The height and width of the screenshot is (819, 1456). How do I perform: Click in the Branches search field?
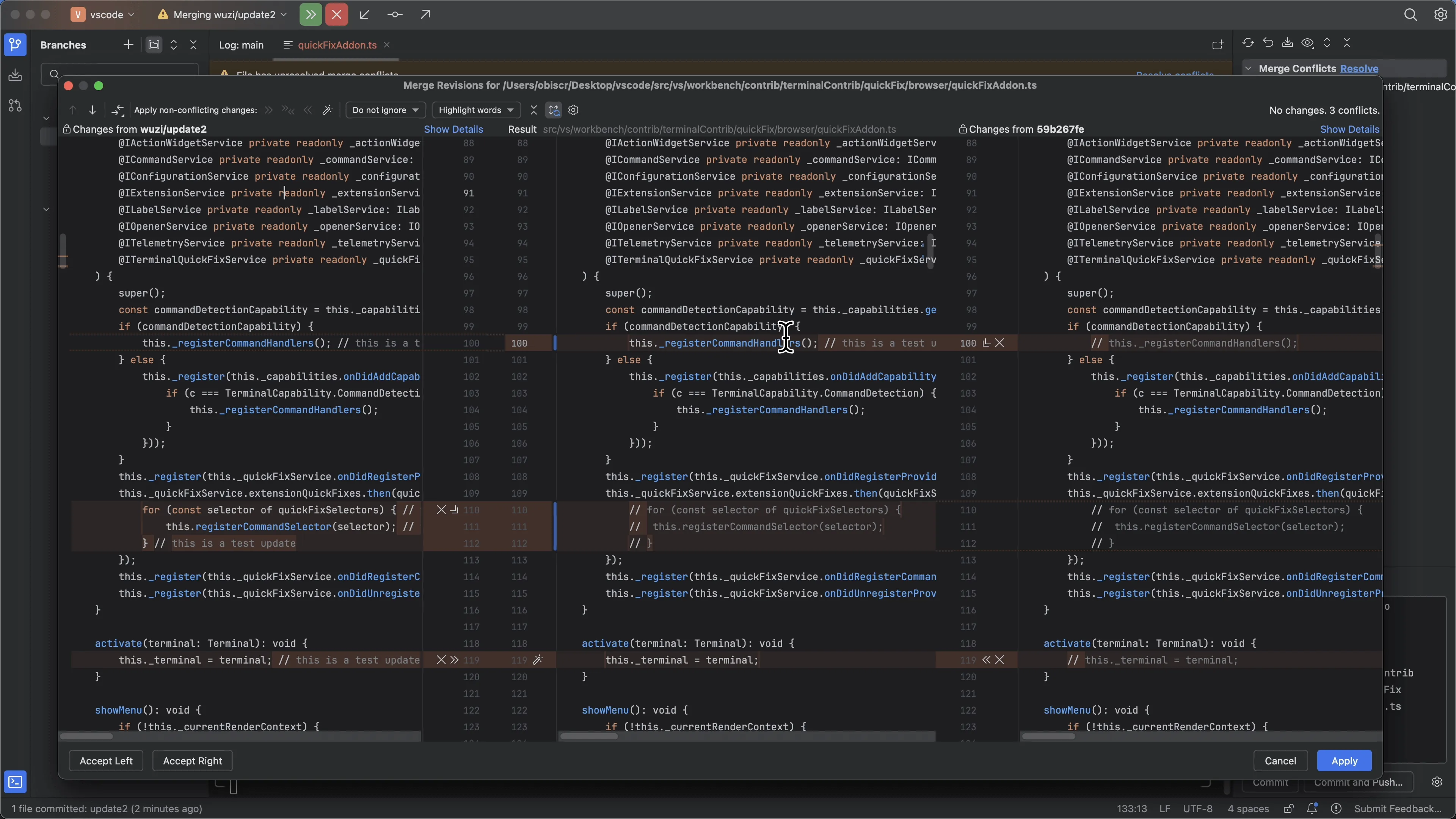tap(121, 74)
